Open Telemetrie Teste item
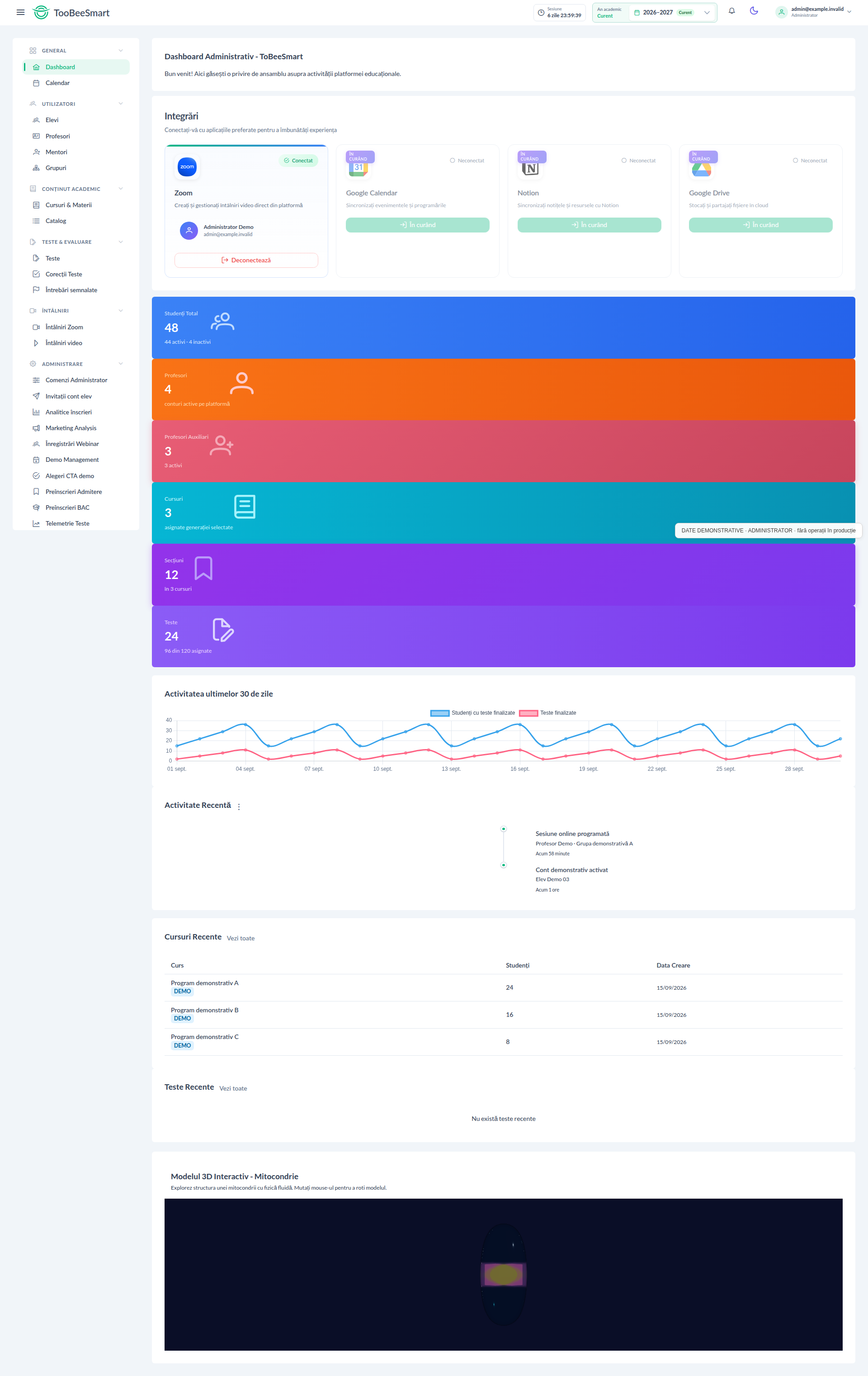Image resolution: width=868 pixels, height=1376 pixels. tap(76, 523)
